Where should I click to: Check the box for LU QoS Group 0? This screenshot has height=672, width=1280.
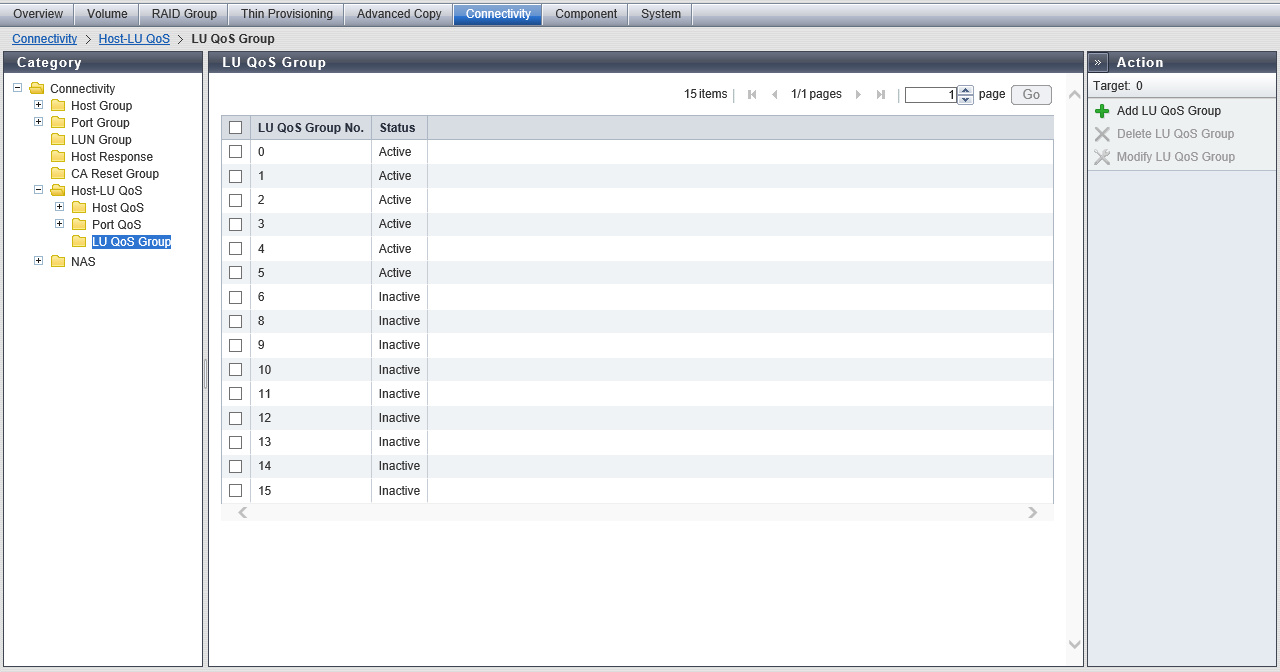(x=236, y=152)
